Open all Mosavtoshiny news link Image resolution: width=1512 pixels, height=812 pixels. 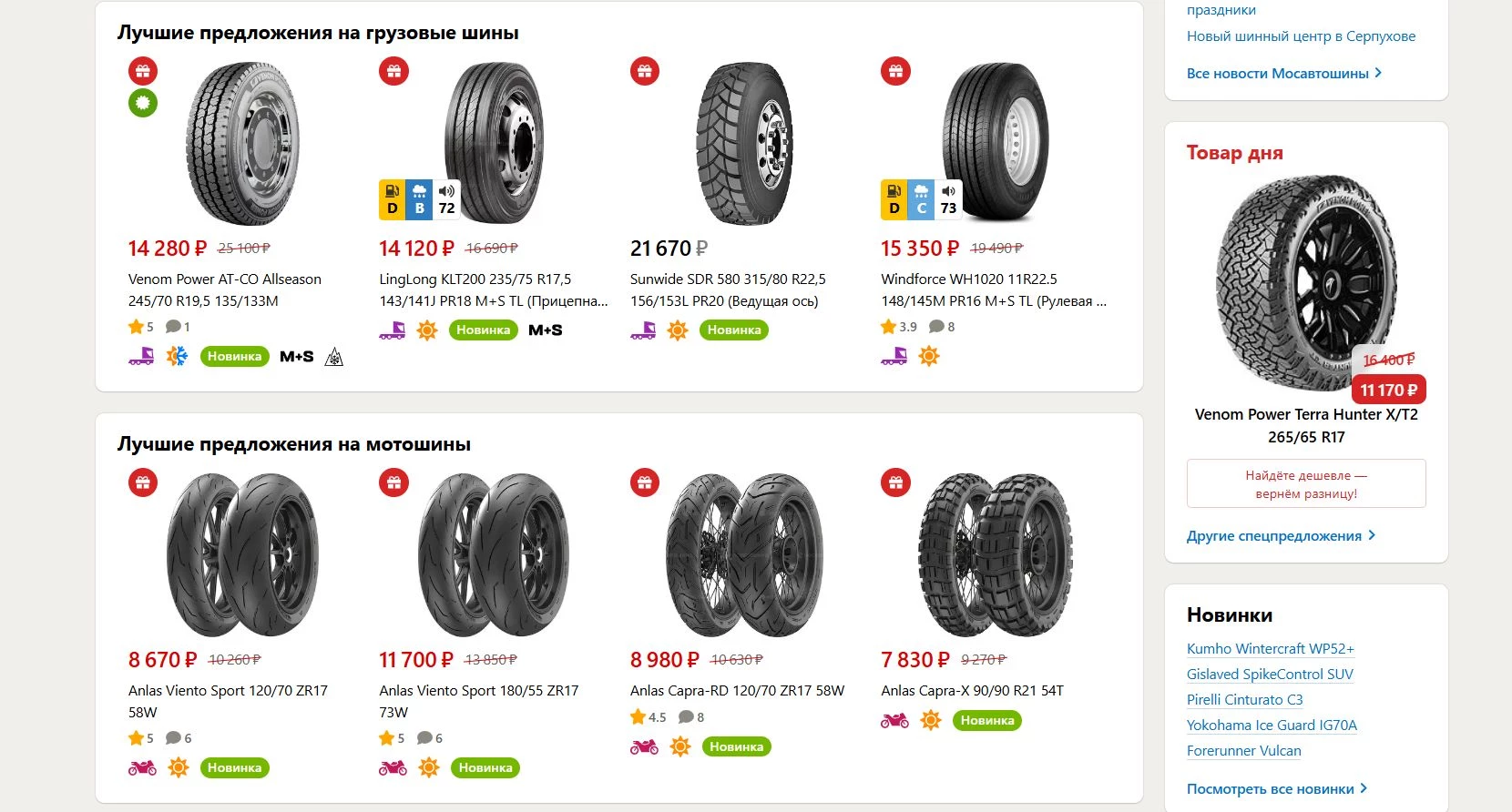(1283, 74)
